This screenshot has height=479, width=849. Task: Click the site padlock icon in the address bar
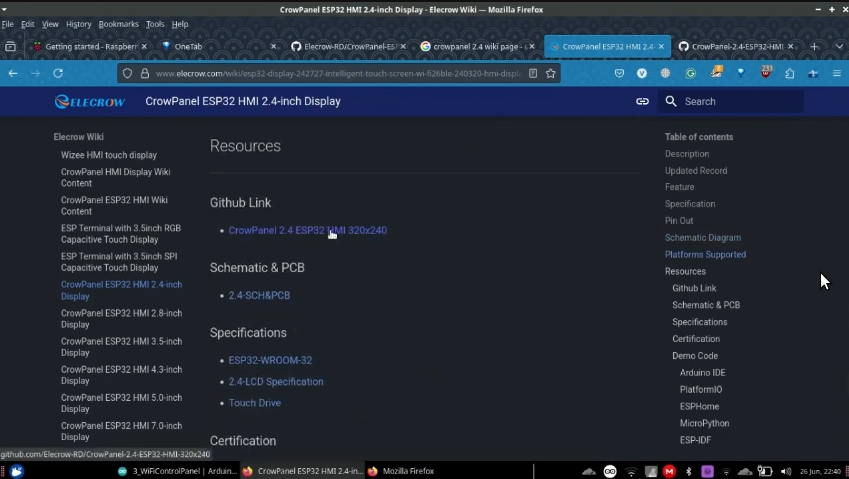pyautogui.click(x=145, y=73)
